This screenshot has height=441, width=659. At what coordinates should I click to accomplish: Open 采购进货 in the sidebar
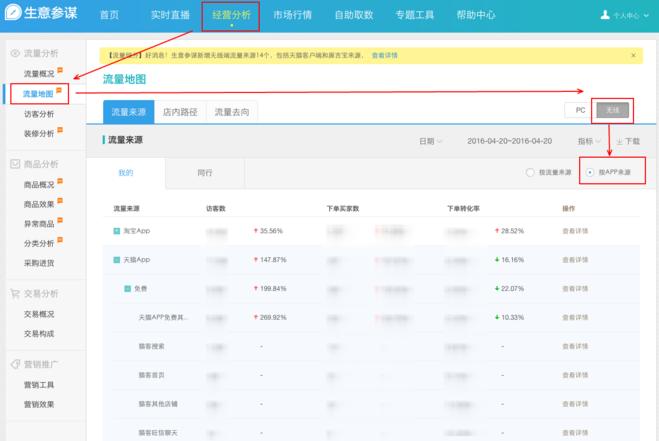point(39,263)
